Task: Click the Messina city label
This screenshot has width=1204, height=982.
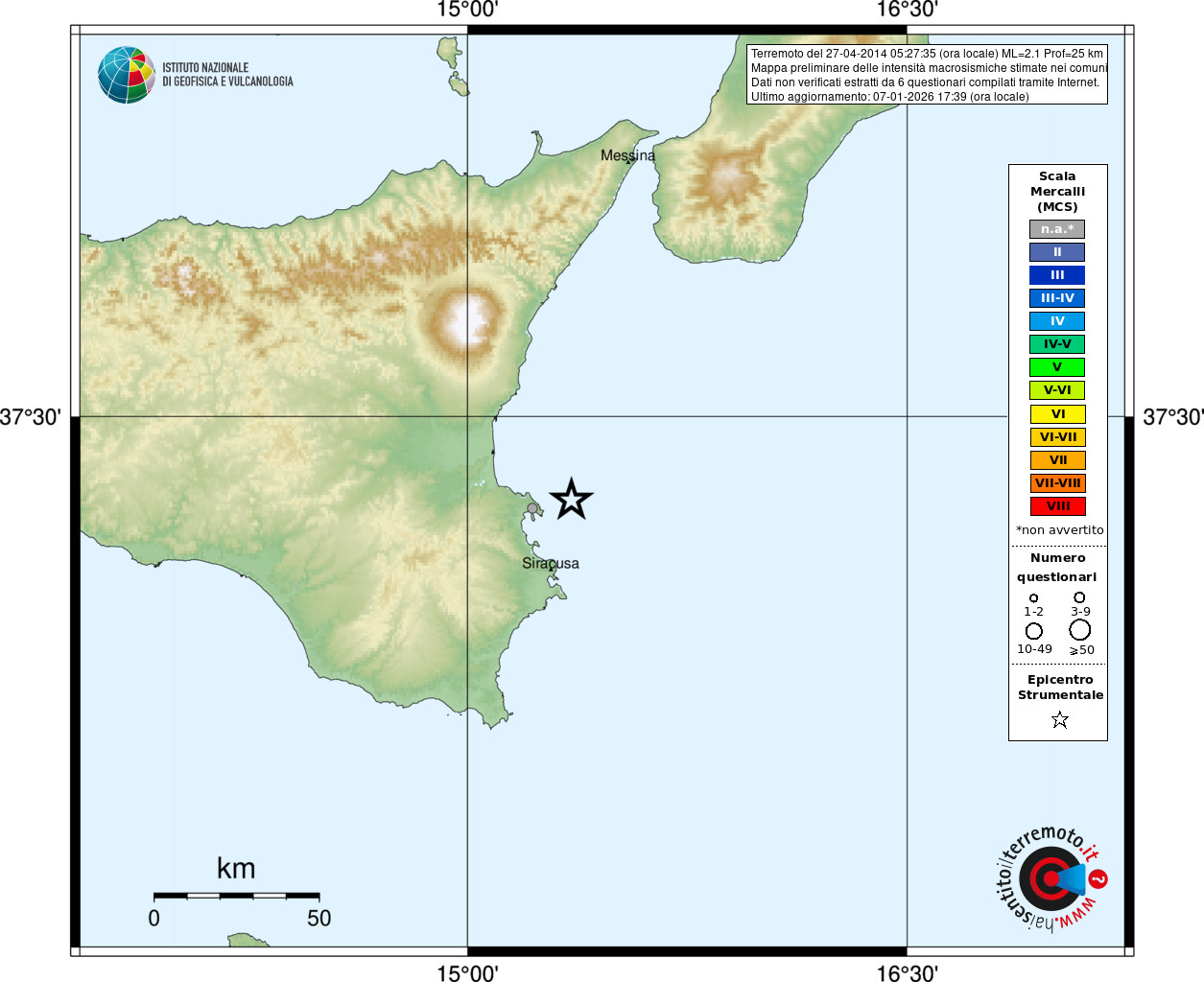Action: (627, 155)
